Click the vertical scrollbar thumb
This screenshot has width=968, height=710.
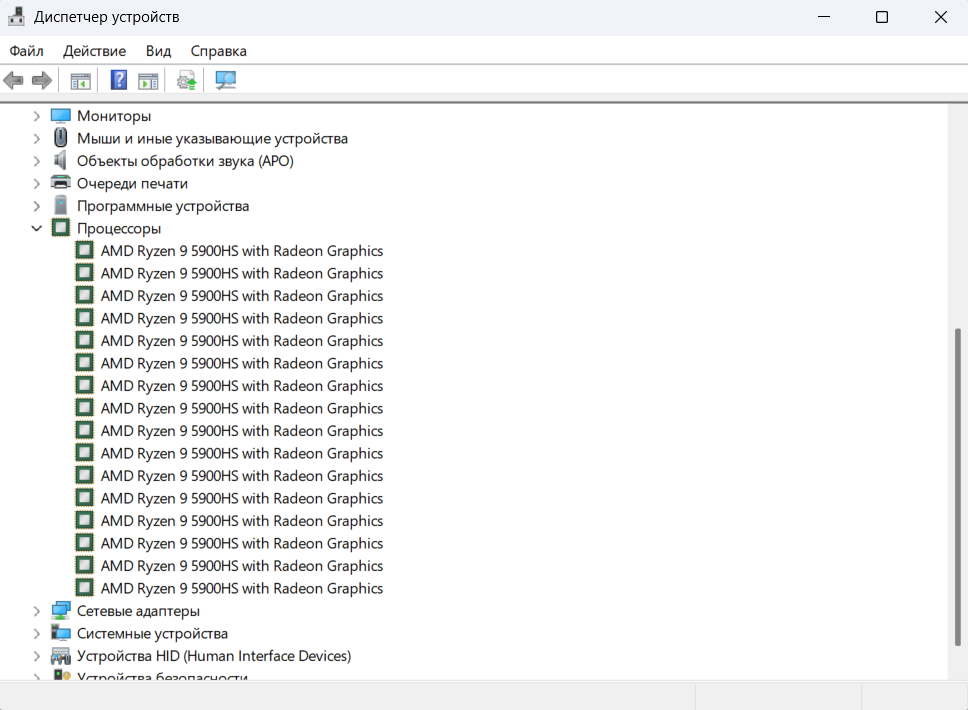(x=958, y=487)
